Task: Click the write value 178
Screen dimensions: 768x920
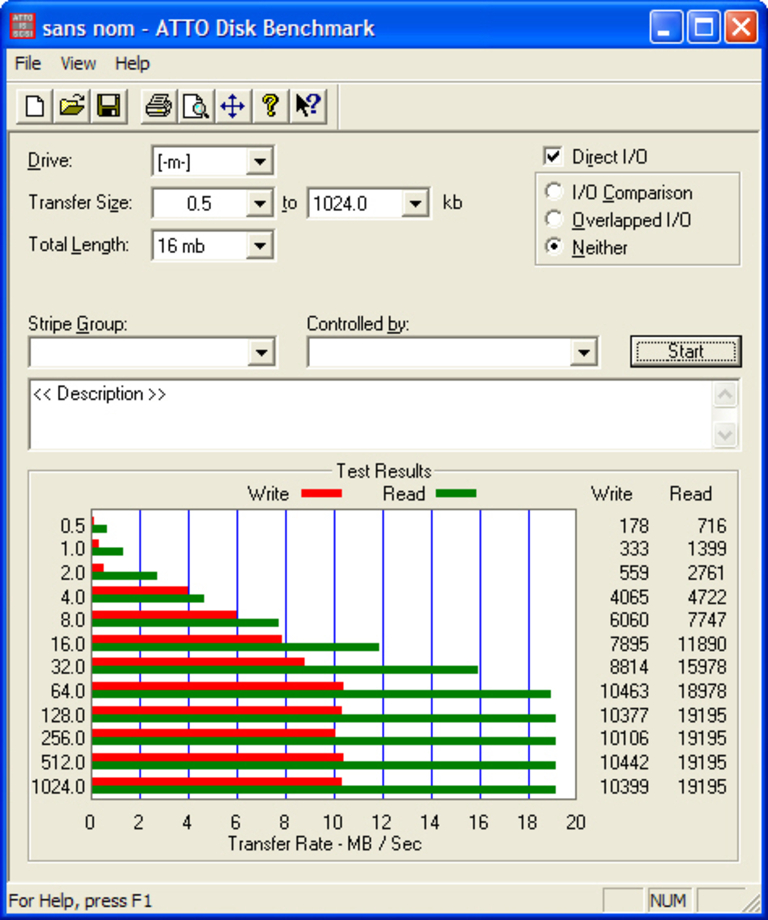Action: [x=634, y=526]
